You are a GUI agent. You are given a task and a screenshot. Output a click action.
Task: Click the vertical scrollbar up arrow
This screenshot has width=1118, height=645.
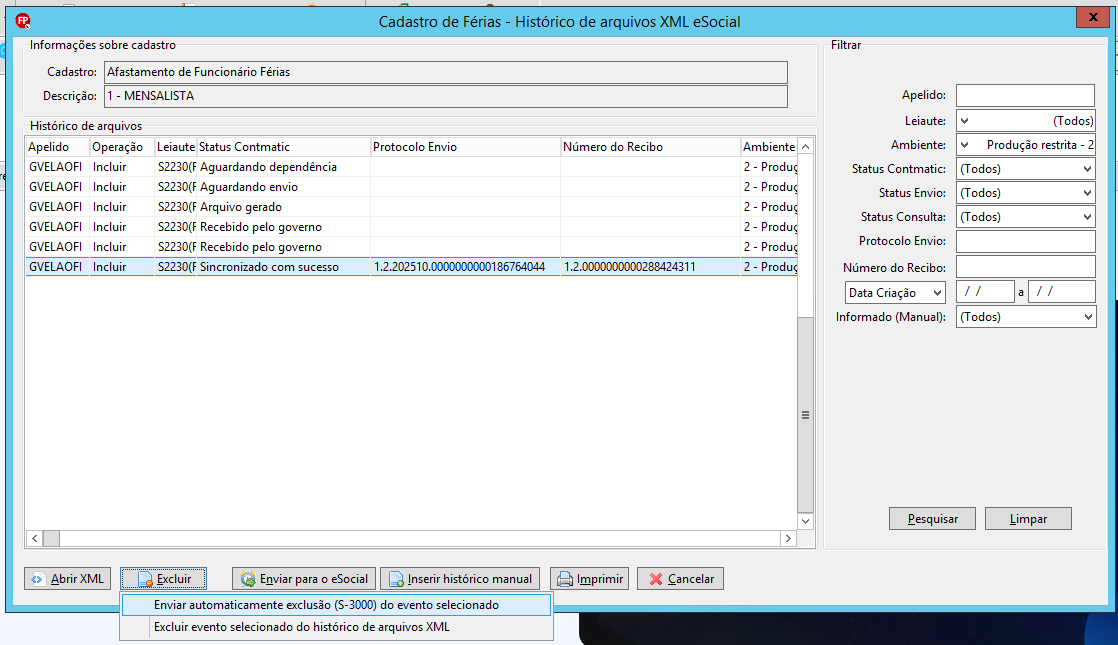[806, 147]
